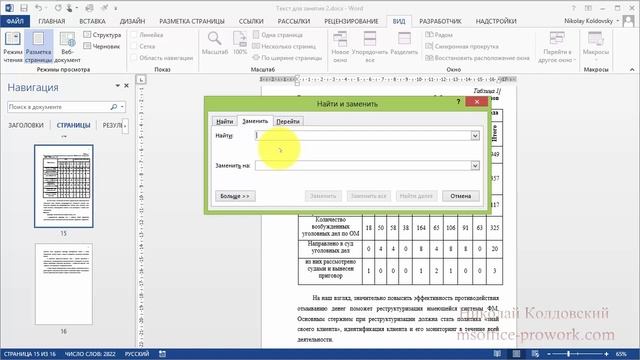Screen dimensions: 640x360
Task: Open Macros (Макросы) button
Action: [596, 47]
